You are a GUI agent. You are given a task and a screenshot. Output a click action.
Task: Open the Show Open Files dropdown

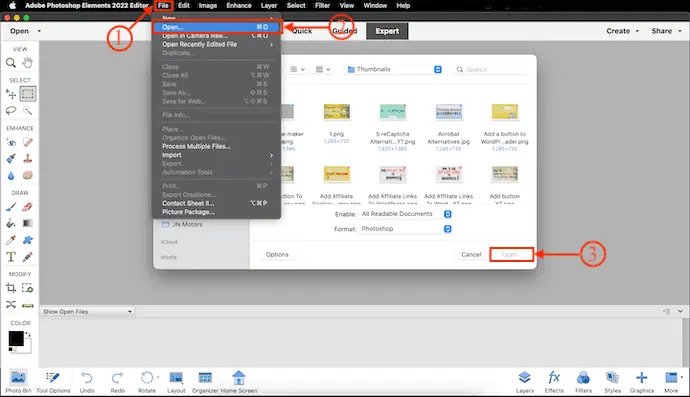[x=87, y=312]
